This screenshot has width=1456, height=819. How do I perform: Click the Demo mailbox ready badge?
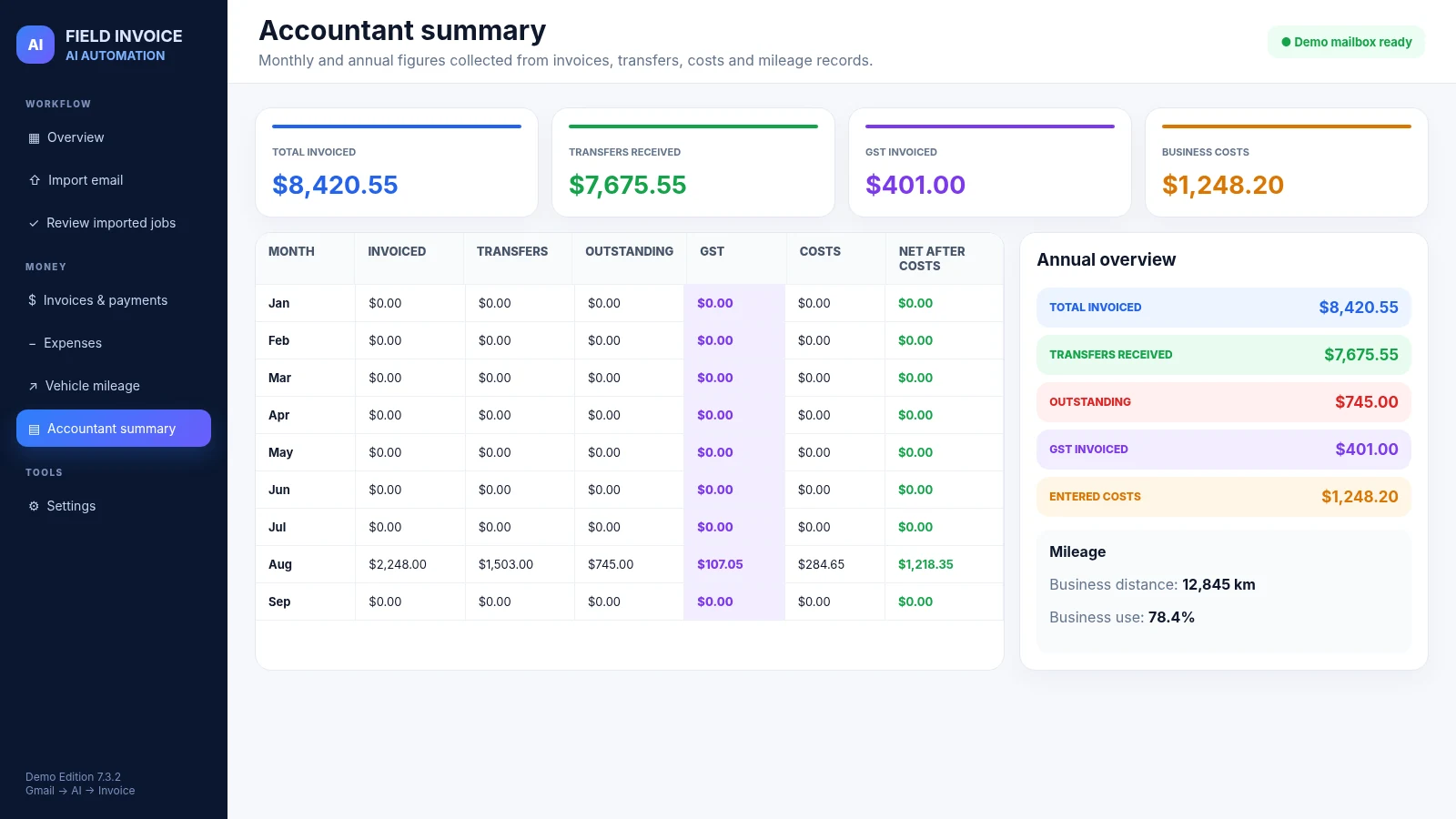(x=1346, y=42)
